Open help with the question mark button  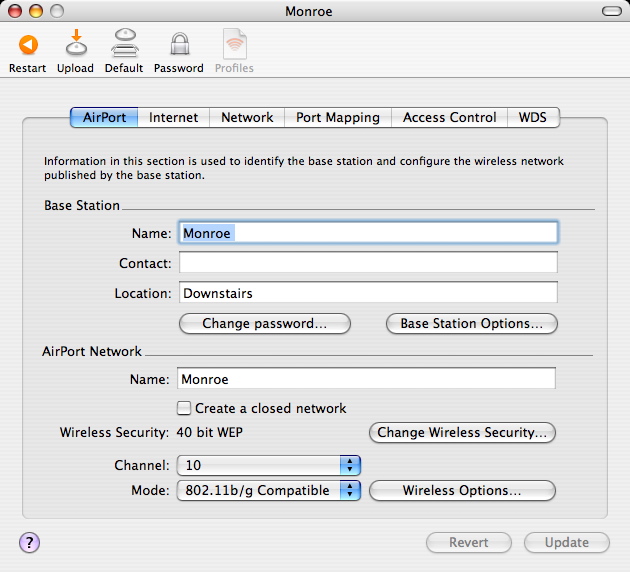[x=29, y=543]
